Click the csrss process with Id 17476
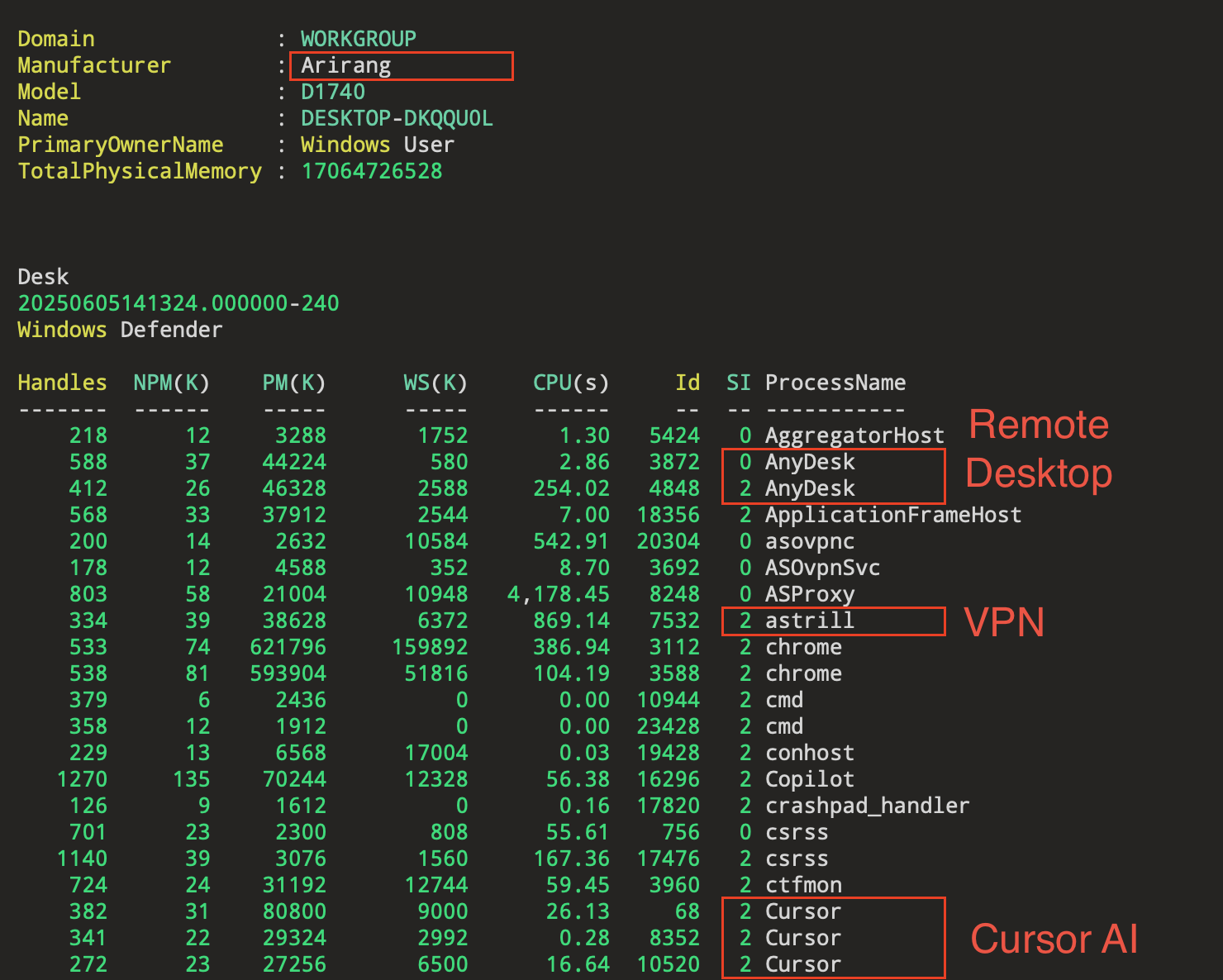This screenshot has height=980, width=1223. [x=797, y=859]
